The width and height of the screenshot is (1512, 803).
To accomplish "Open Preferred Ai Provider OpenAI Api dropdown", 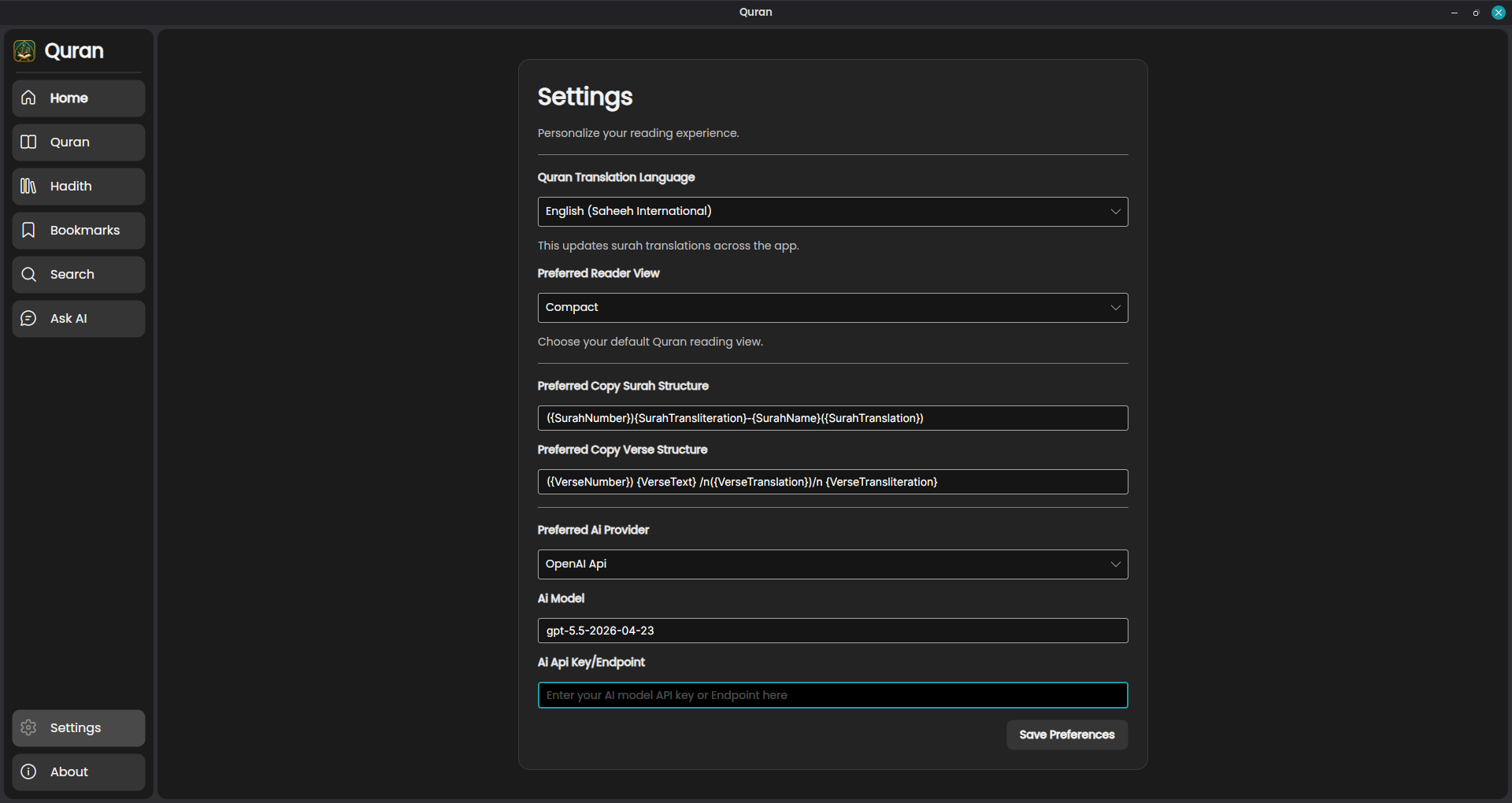I will coord(832,564).
